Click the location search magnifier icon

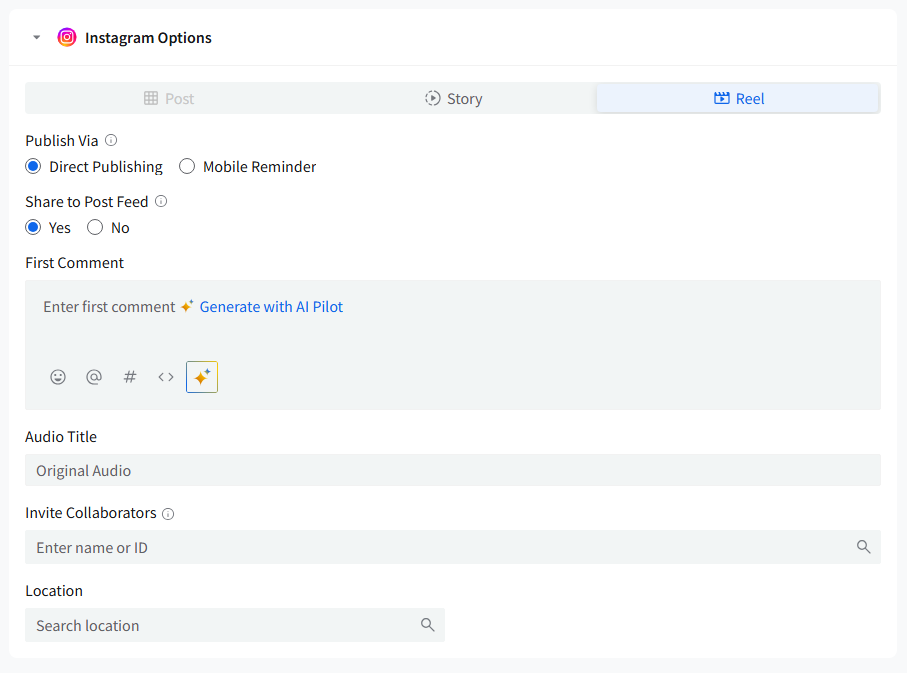pos(428,625)
